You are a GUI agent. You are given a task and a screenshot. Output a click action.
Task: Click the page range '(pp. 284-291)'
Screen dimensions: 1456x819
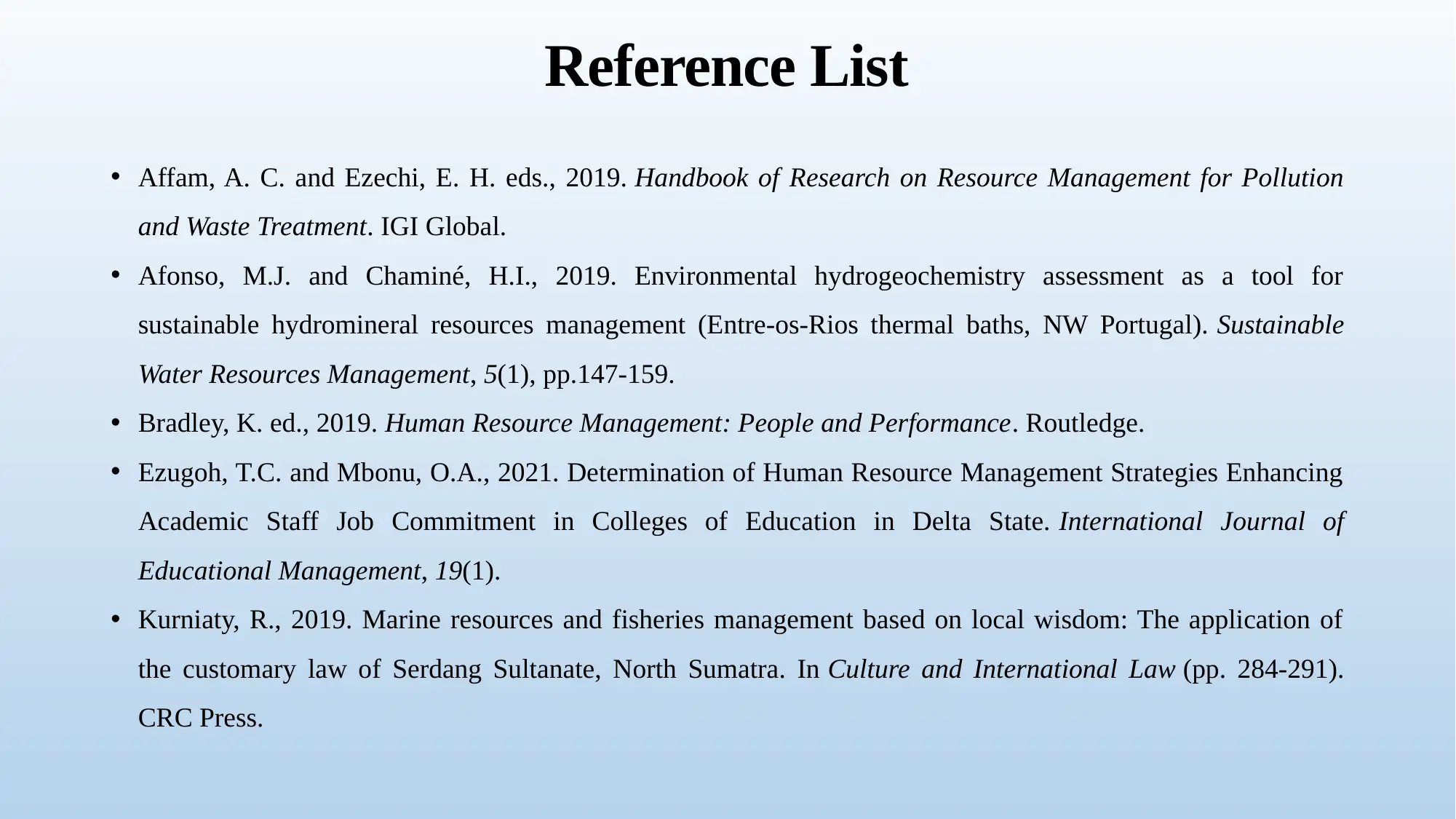coord(1260,670)
